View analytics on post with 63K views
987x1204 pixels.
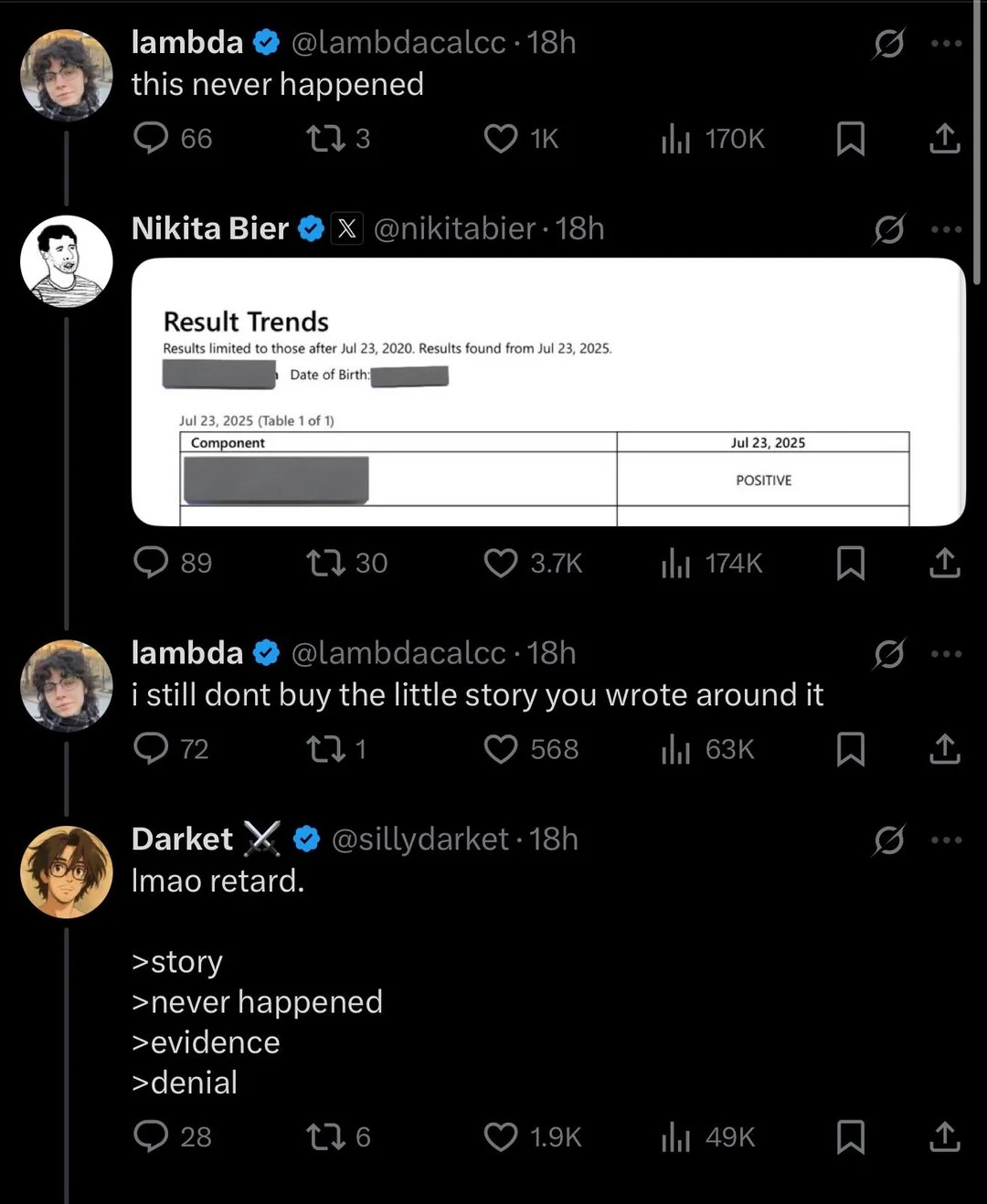pyautogui.click(x=675, y=749)
